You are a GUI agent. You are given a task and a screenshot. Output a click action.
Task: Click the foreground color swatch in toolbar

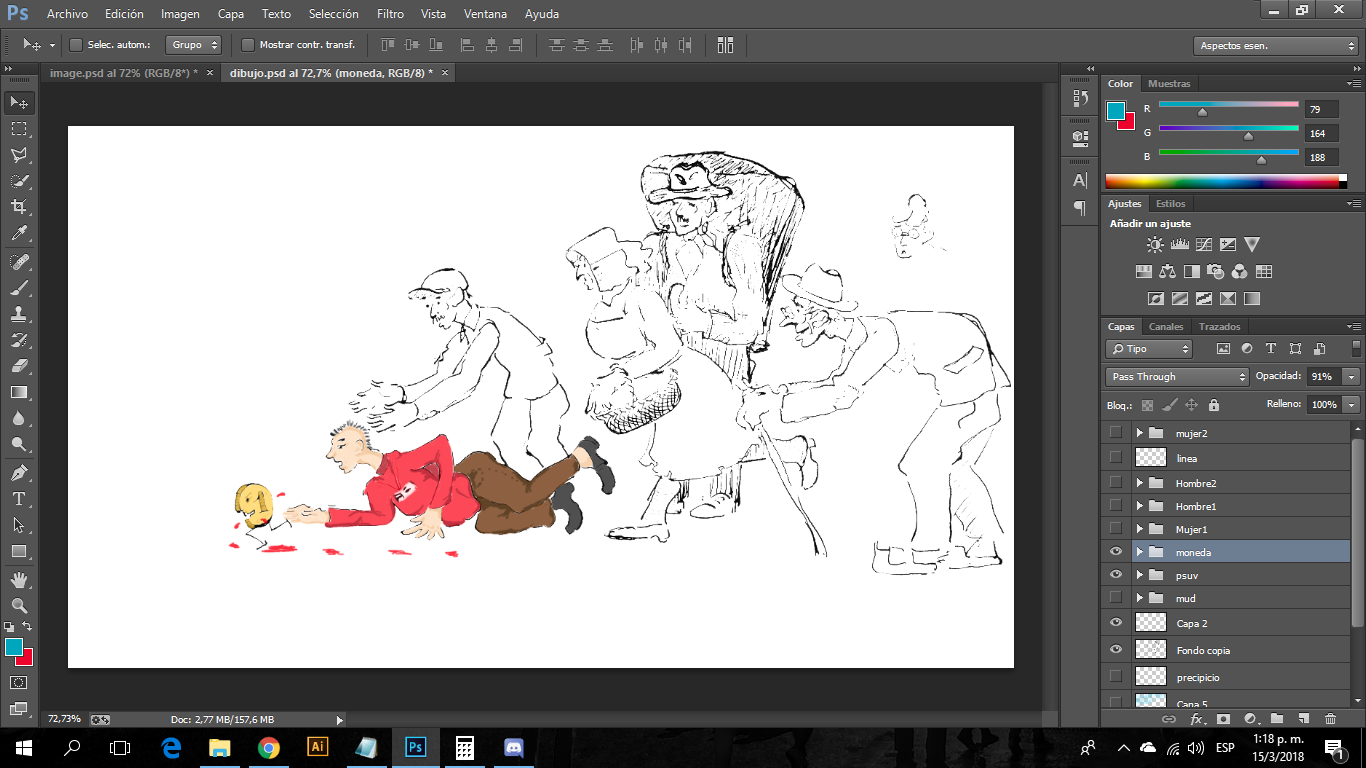(14, 648)
